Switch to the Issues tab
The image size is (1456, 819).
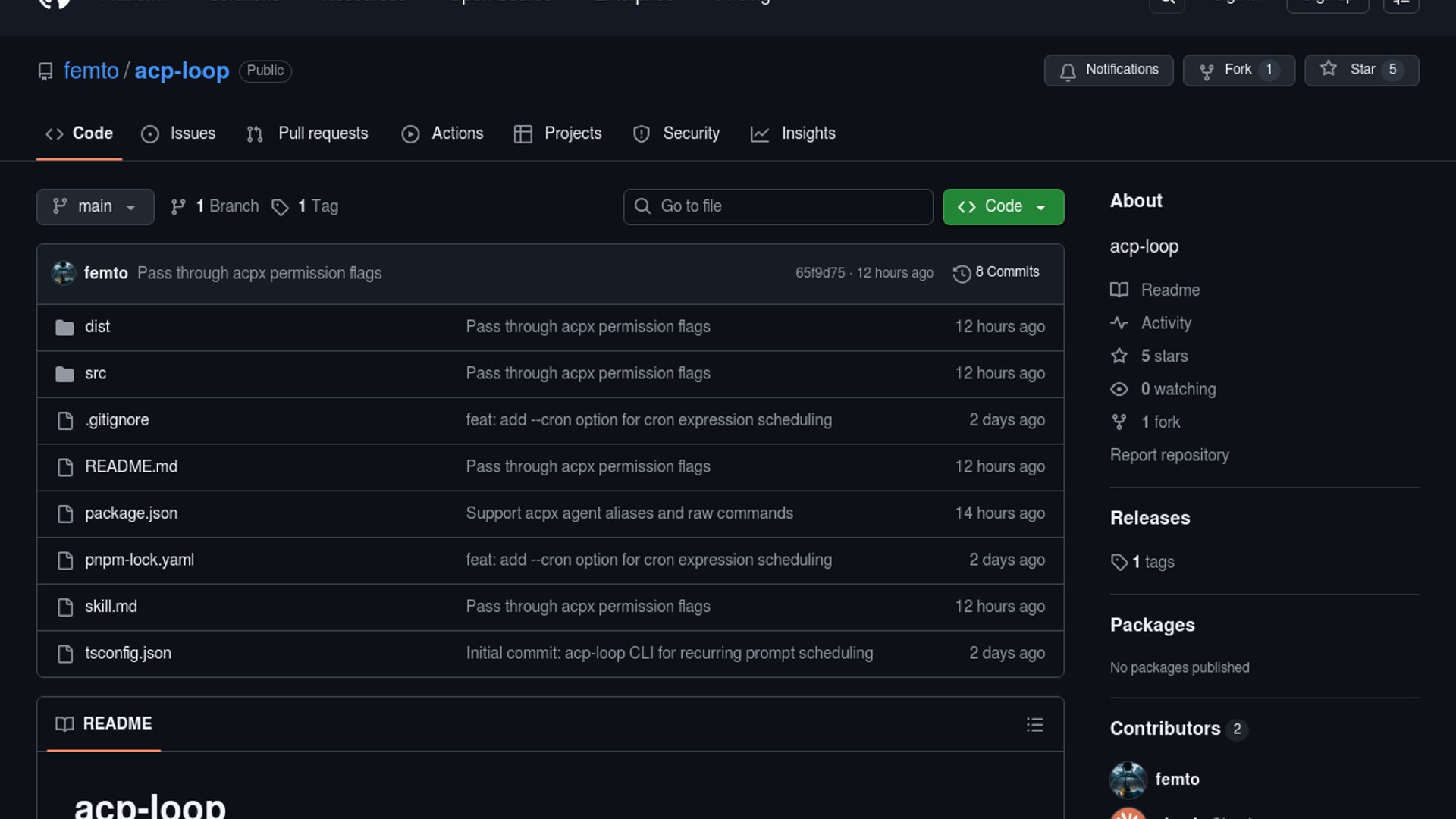179,133
